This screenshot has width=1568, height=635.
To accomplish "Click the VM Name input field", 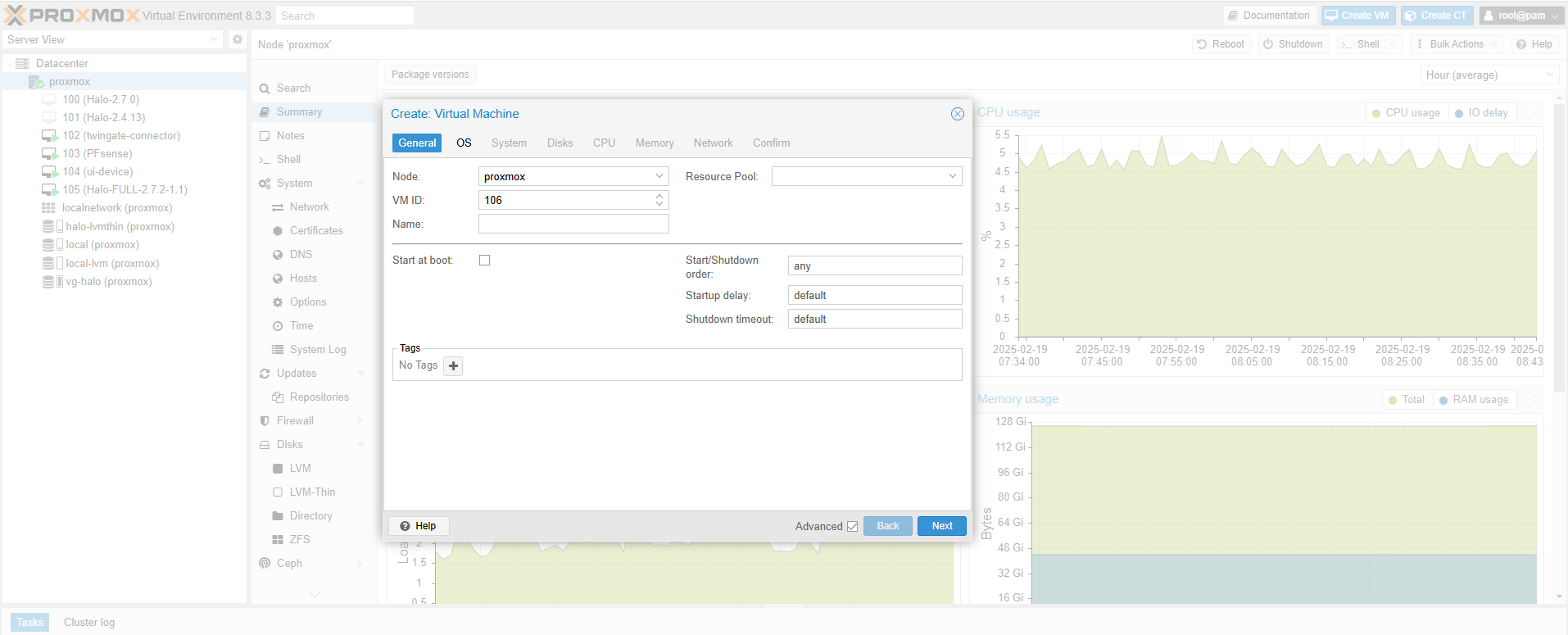I will click(573, 225).
